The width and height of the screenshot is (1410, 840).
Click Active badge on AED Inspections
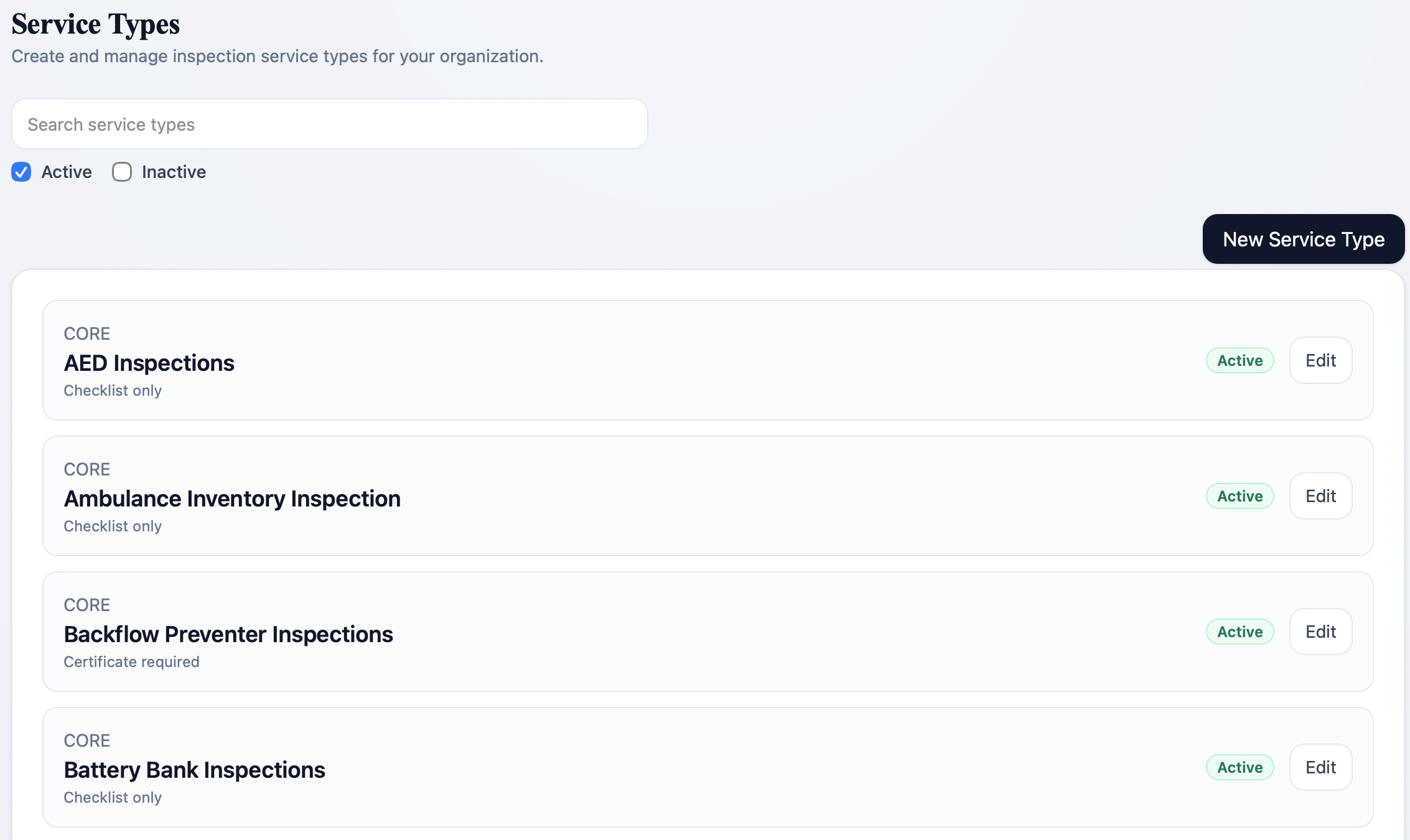click(1240, 360)
